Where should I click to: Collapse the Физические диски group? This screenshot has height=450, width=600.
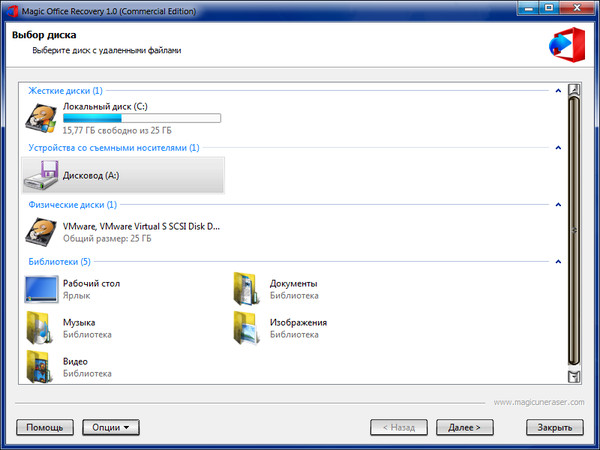point(558,205)
